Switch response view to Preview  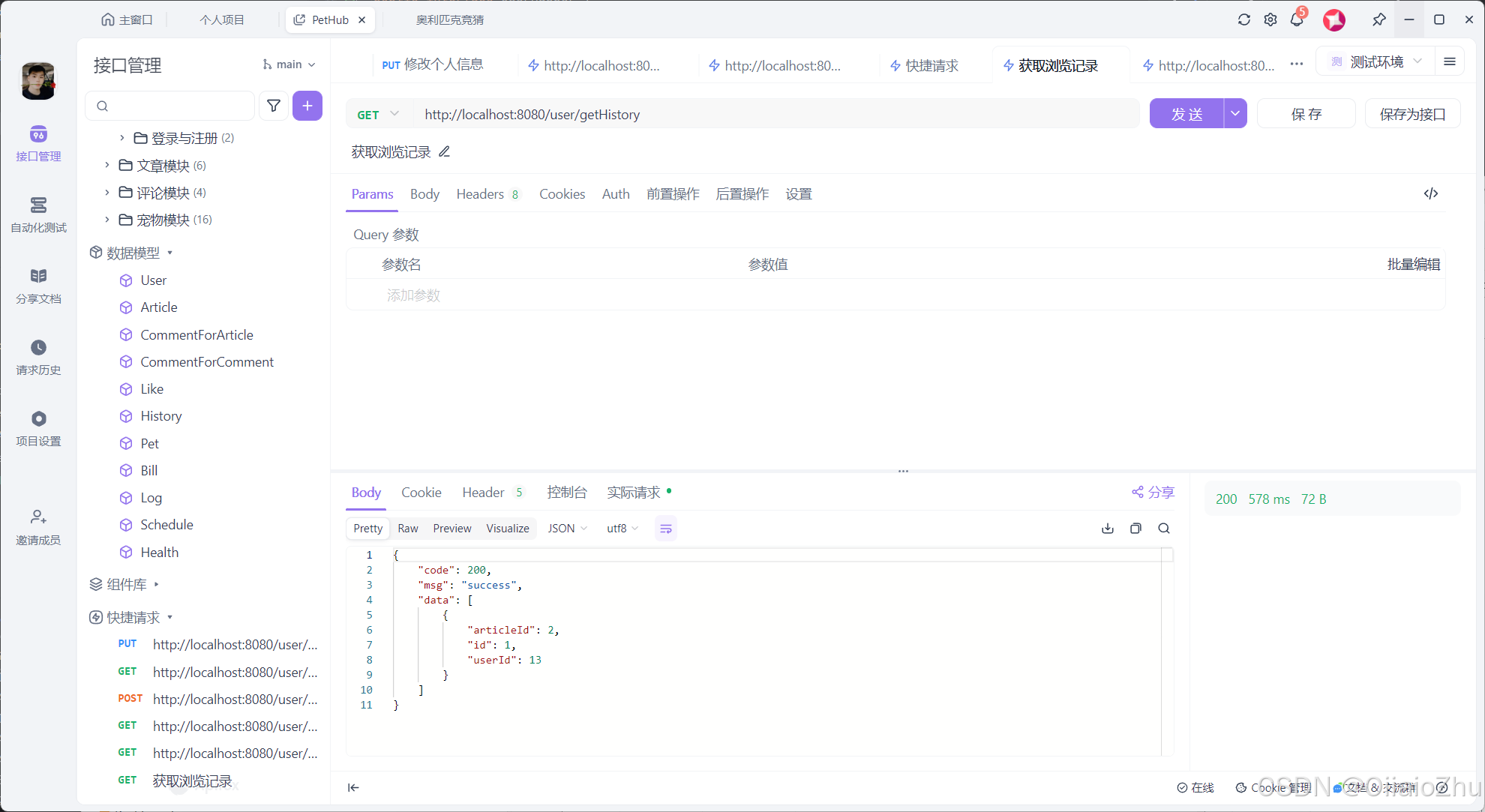pyautogui.click(x=451, y=528)
